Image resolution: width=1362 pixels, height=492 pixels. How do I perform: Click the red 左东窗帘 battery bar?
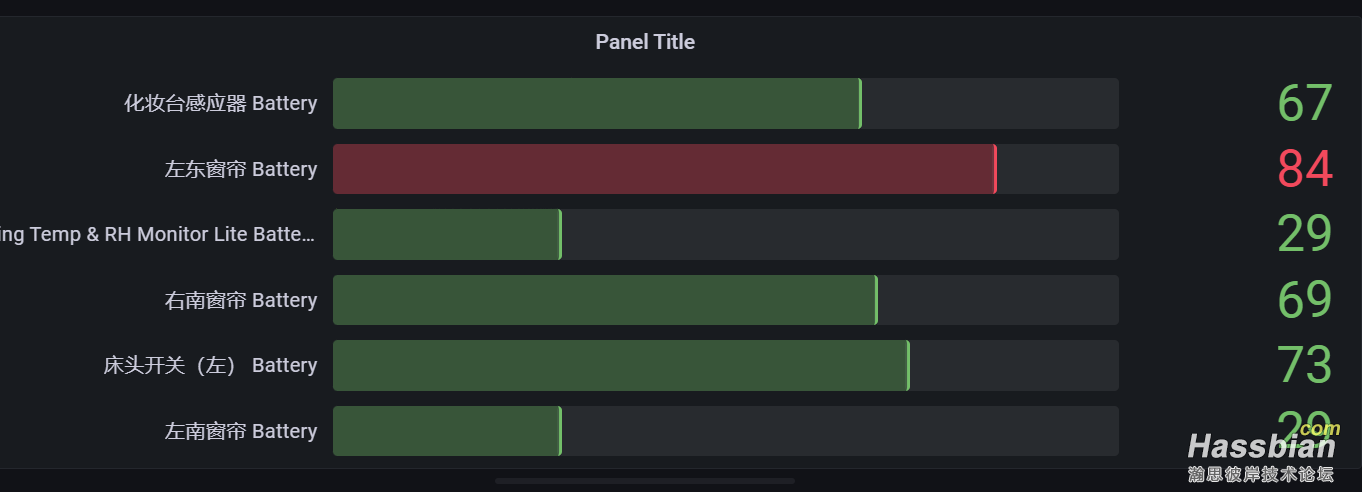[x=665, y=169]
